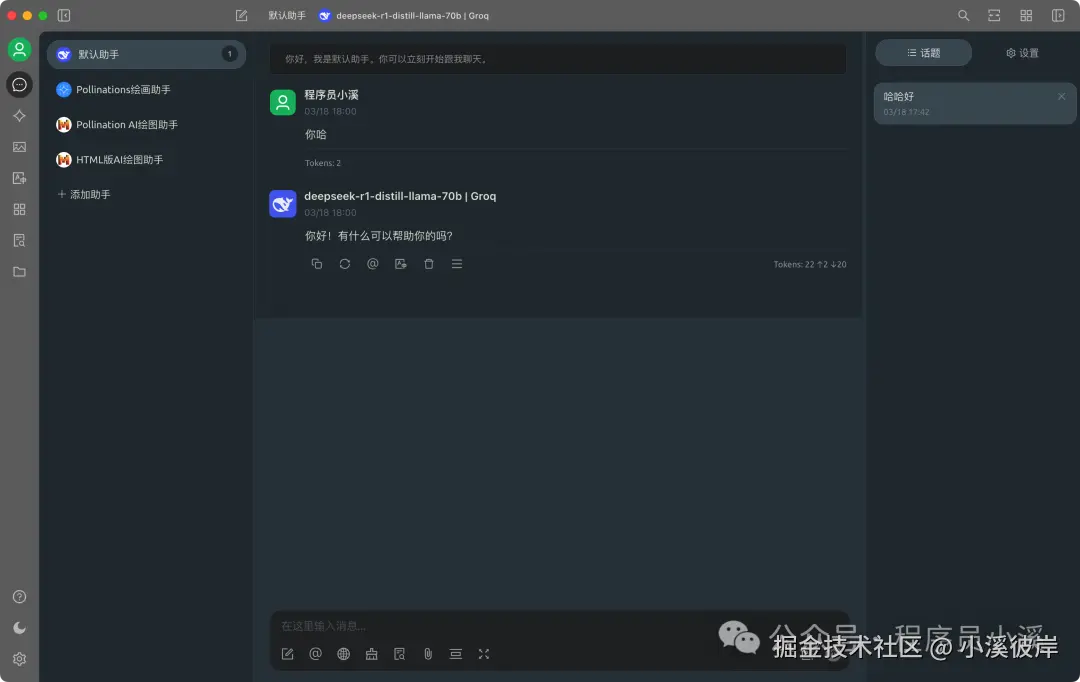
Task: Toggle dark mode with moon icon
Action: tap(19, 627)
